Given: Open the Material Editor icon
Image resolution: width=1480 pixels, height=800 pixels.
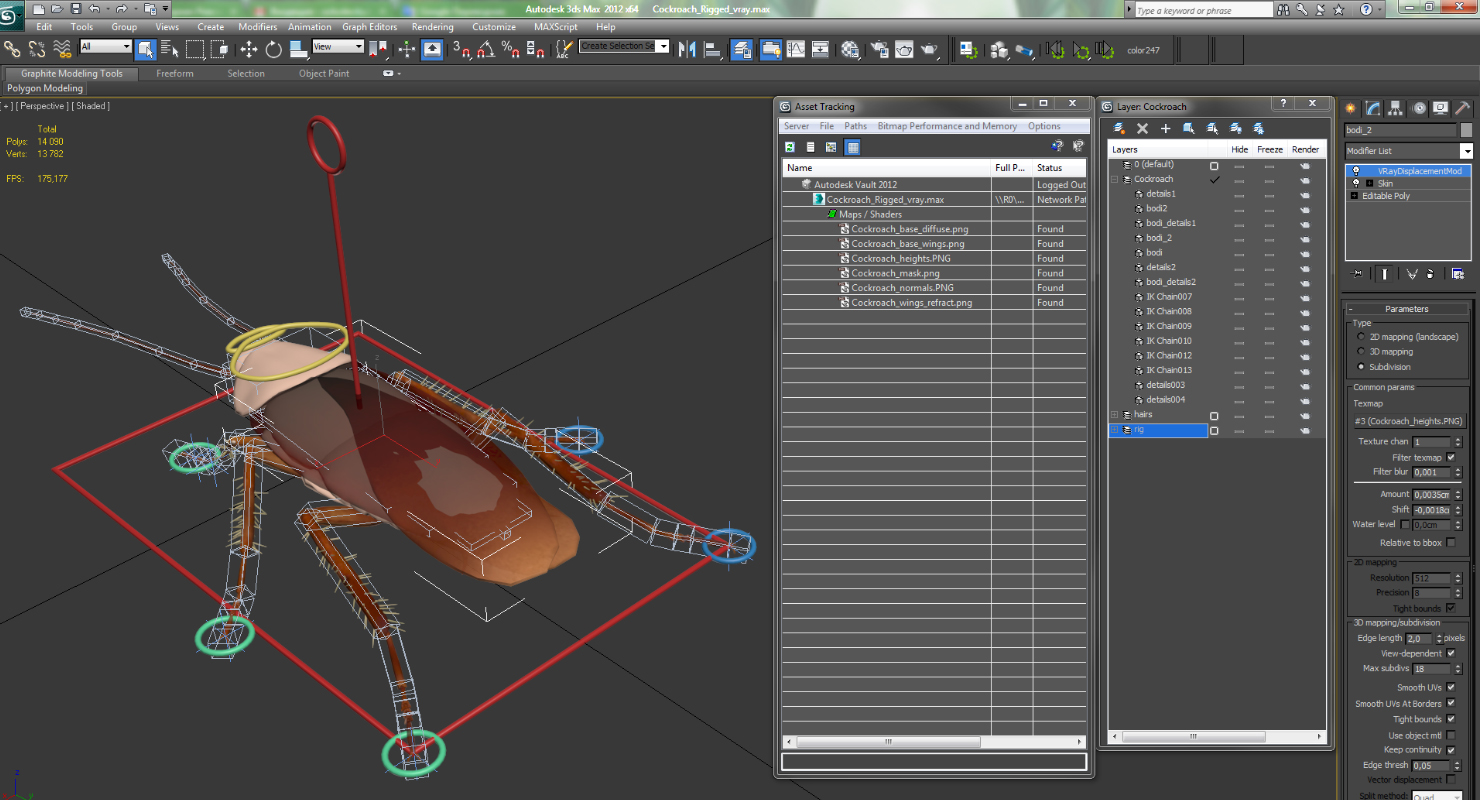Looking at the screenshot, I should click(850, 48).
